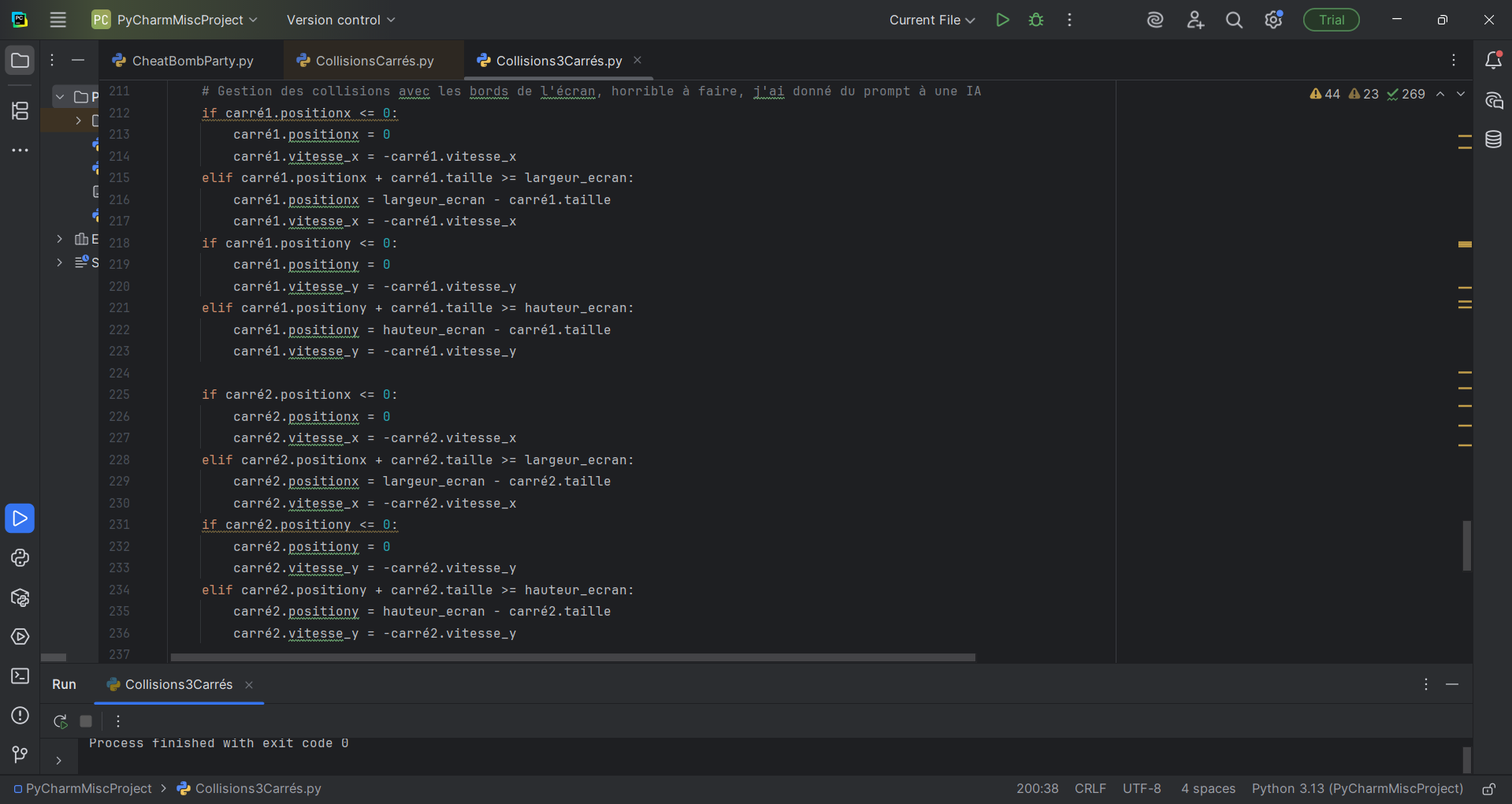Screen dimensions: 1512x804
Task: Open the Python 3.13 interpreter selector
Action: click(x=1357, y=788)
